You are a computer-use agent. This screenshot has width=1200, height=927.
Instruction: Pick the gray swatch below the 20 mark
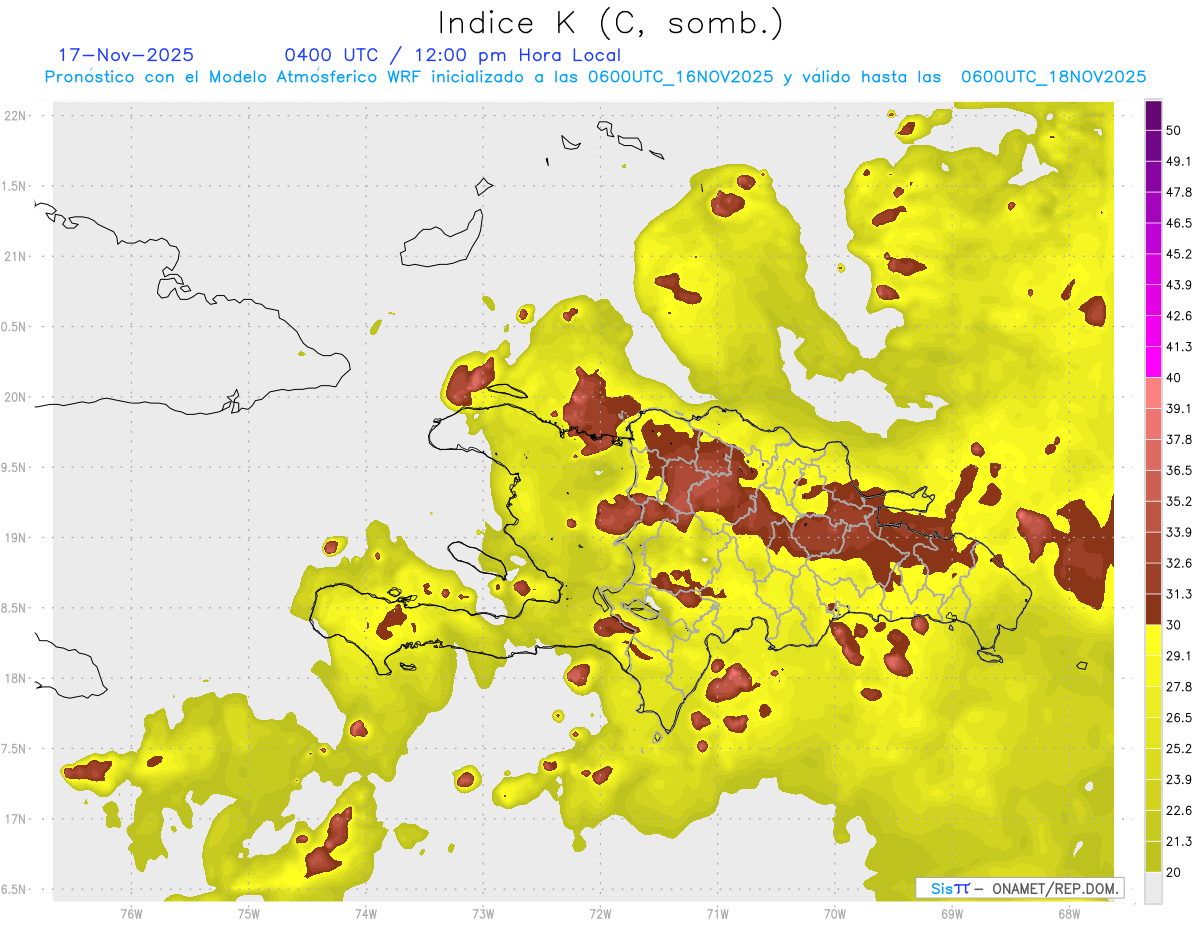tap(1153, 888)
